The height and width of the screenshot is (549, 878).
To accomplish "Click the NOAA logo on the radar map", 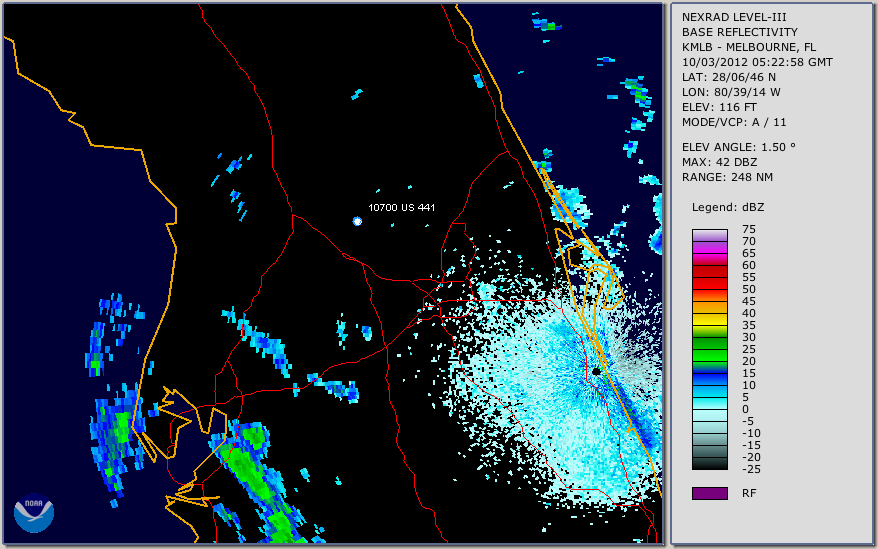I will coord(34,513).
